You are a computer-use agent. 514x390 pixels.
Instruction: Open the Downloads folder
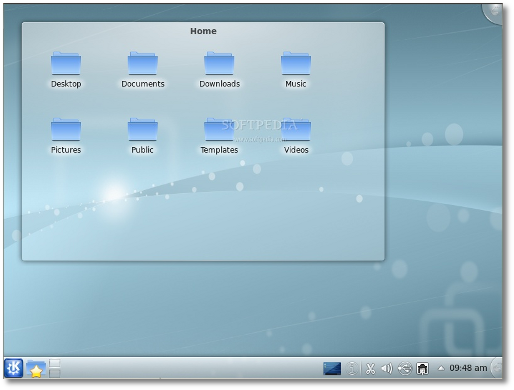219,70
